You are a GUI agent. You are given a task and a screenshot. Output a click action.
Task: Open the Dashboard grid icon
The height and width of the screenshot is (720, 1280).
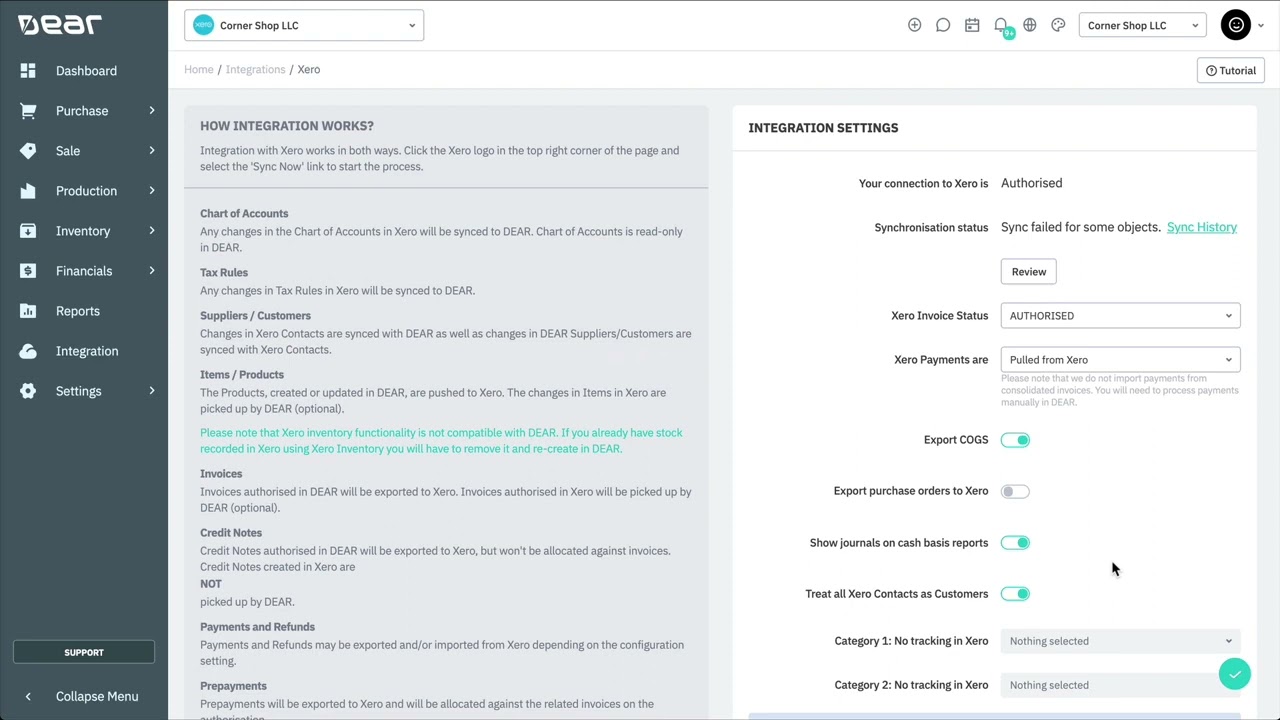click(28, 71)
